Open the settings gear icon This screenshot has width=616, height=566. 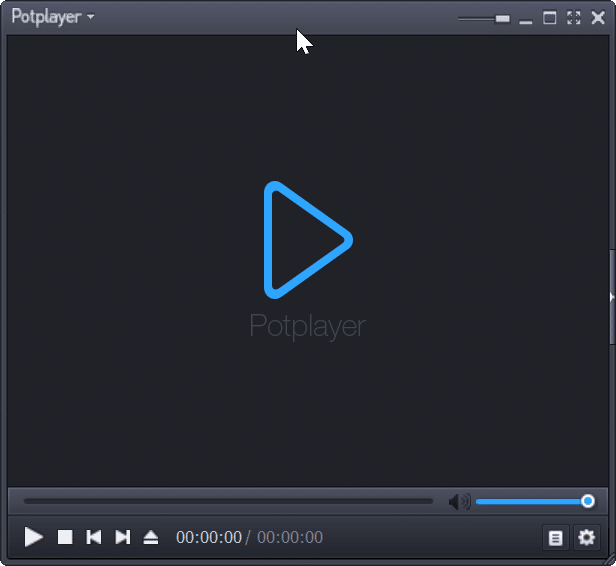[587, 537]
